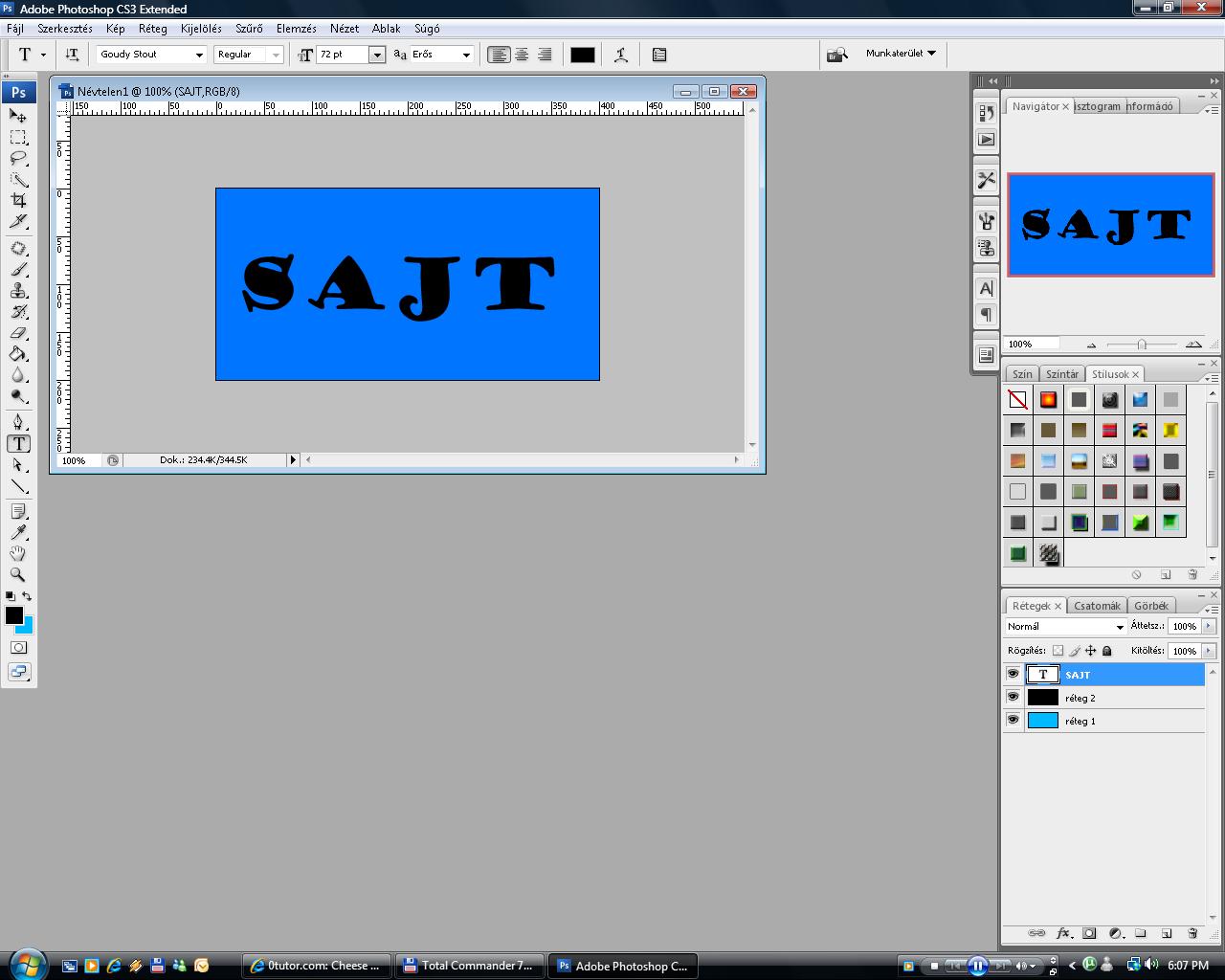
Task: Switch to Total Commander in taskbar
Action: [x=470, y=966]
